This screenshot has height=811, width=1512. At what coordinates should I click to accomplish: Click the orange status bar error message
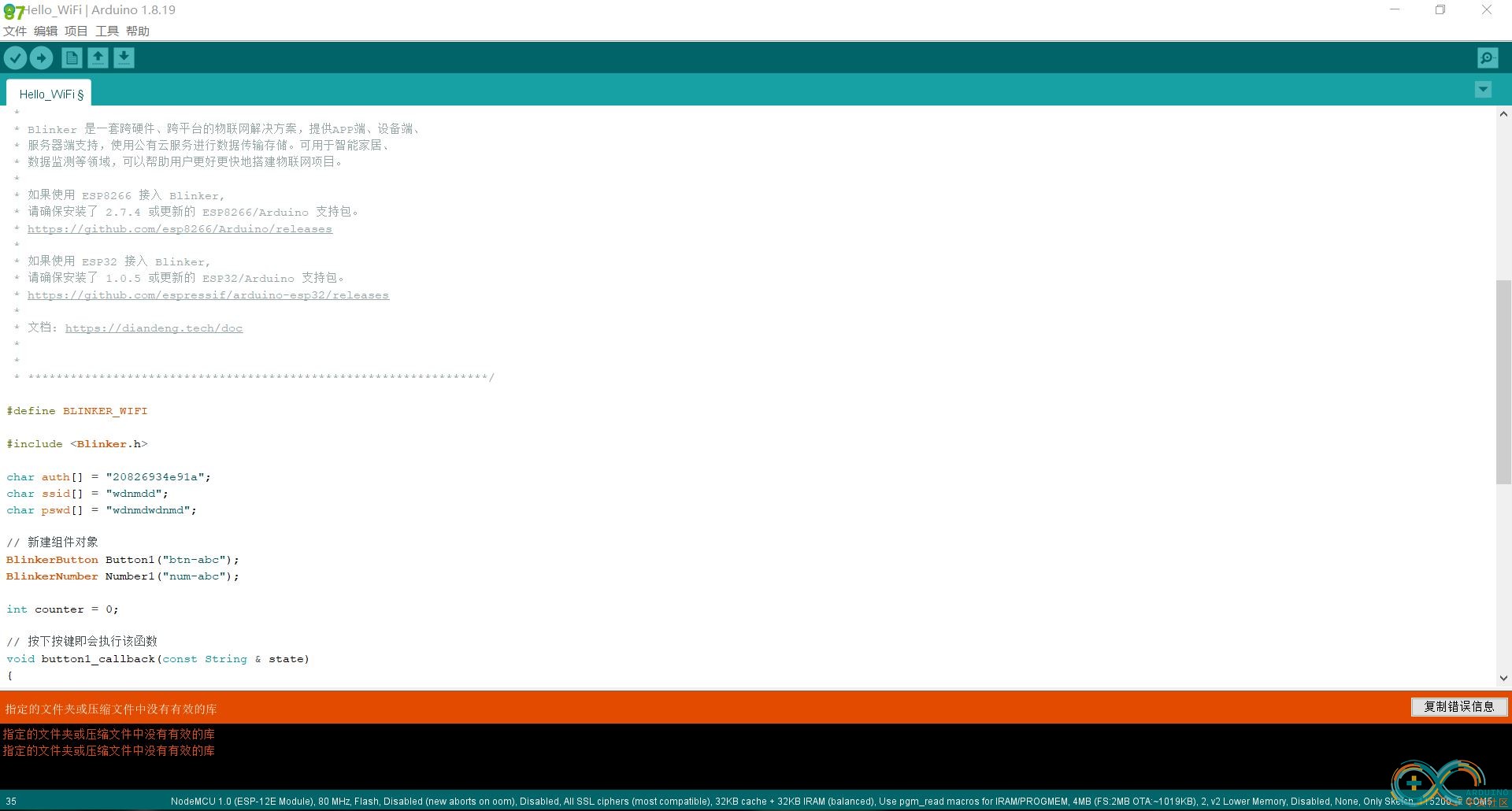click(111, 709)
